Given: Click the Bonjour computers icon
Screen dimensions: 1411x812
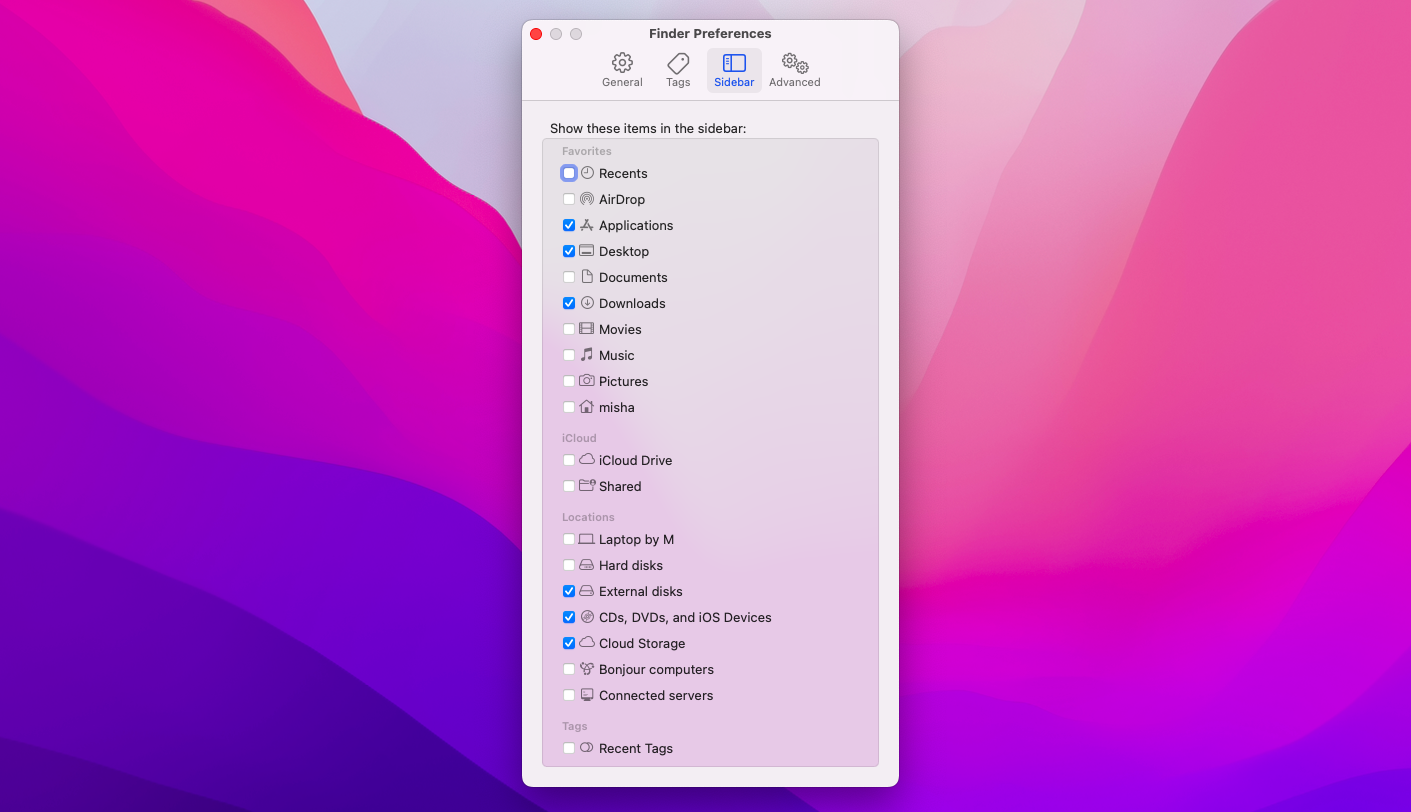Looking at the screenshot, I should [585, 669].
